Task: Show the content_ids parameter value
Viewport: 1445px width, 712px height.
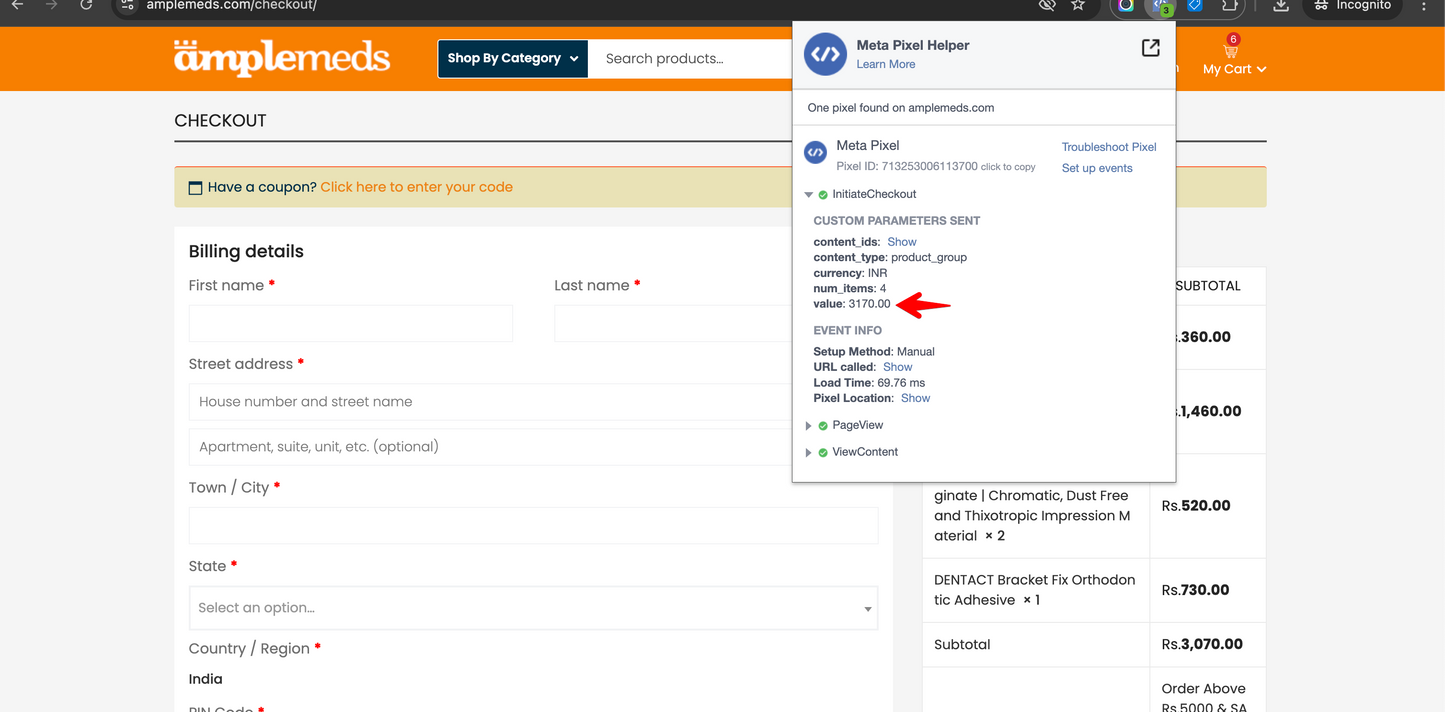Action: coord(901,242)
